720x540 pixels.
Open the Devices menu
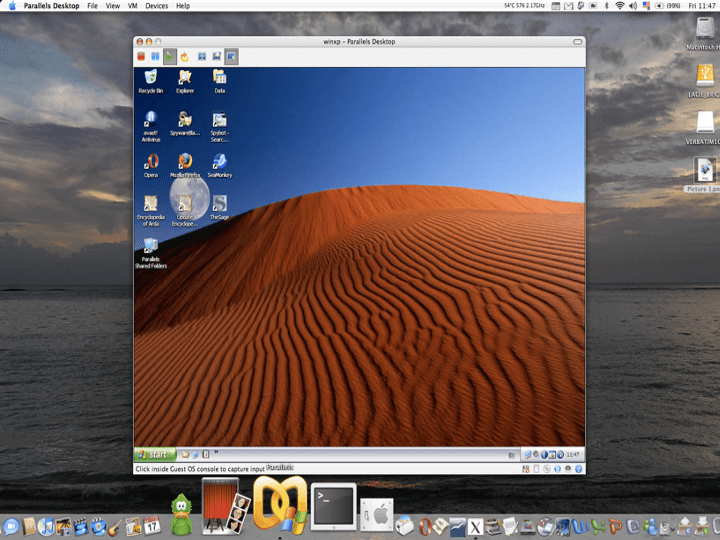156,6
